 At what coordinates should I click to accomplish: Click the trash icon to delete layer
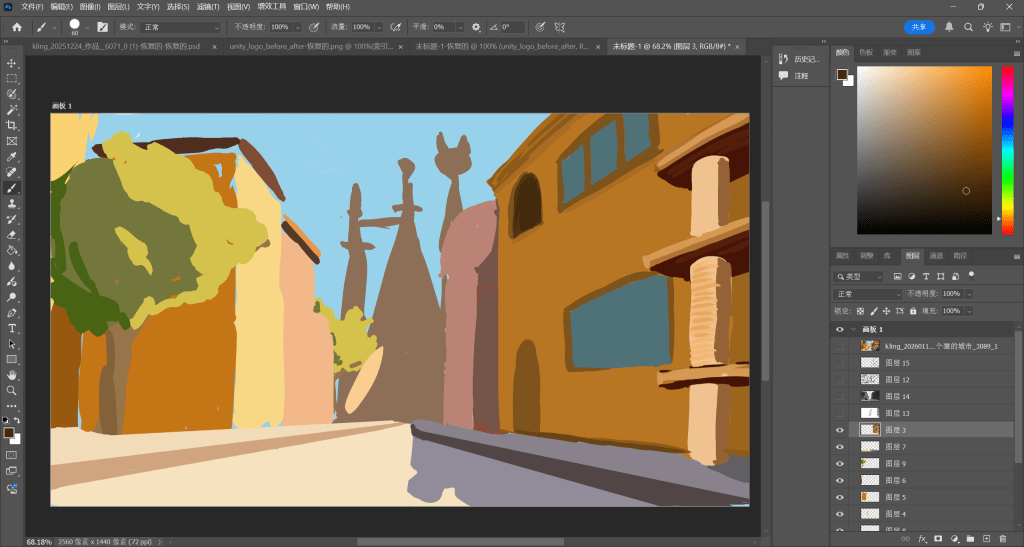click(x=1002, y=539)
